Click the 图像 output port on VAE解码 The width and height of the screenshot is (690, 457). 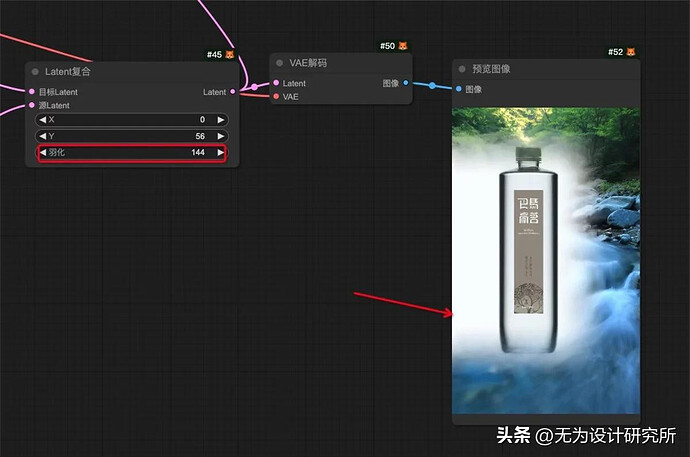pos(405,83)
